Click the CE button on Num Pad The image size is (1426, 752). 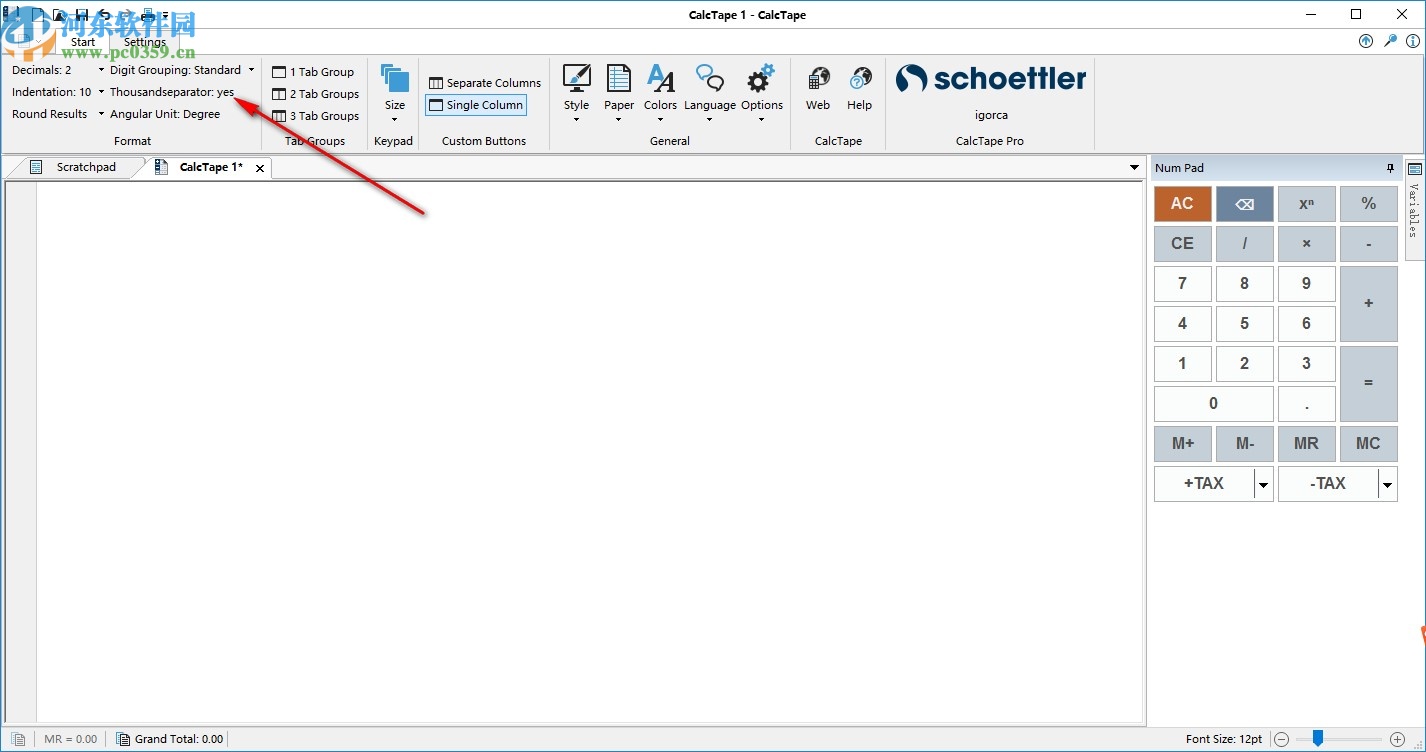[x=1182, y=244]
